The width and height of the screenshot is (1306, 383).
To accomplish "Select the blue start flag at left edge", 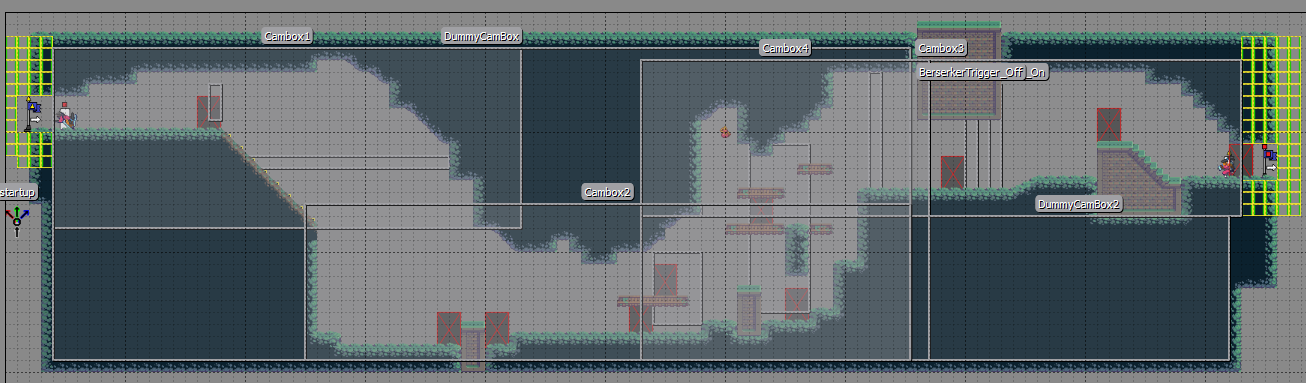I will 33,112.
